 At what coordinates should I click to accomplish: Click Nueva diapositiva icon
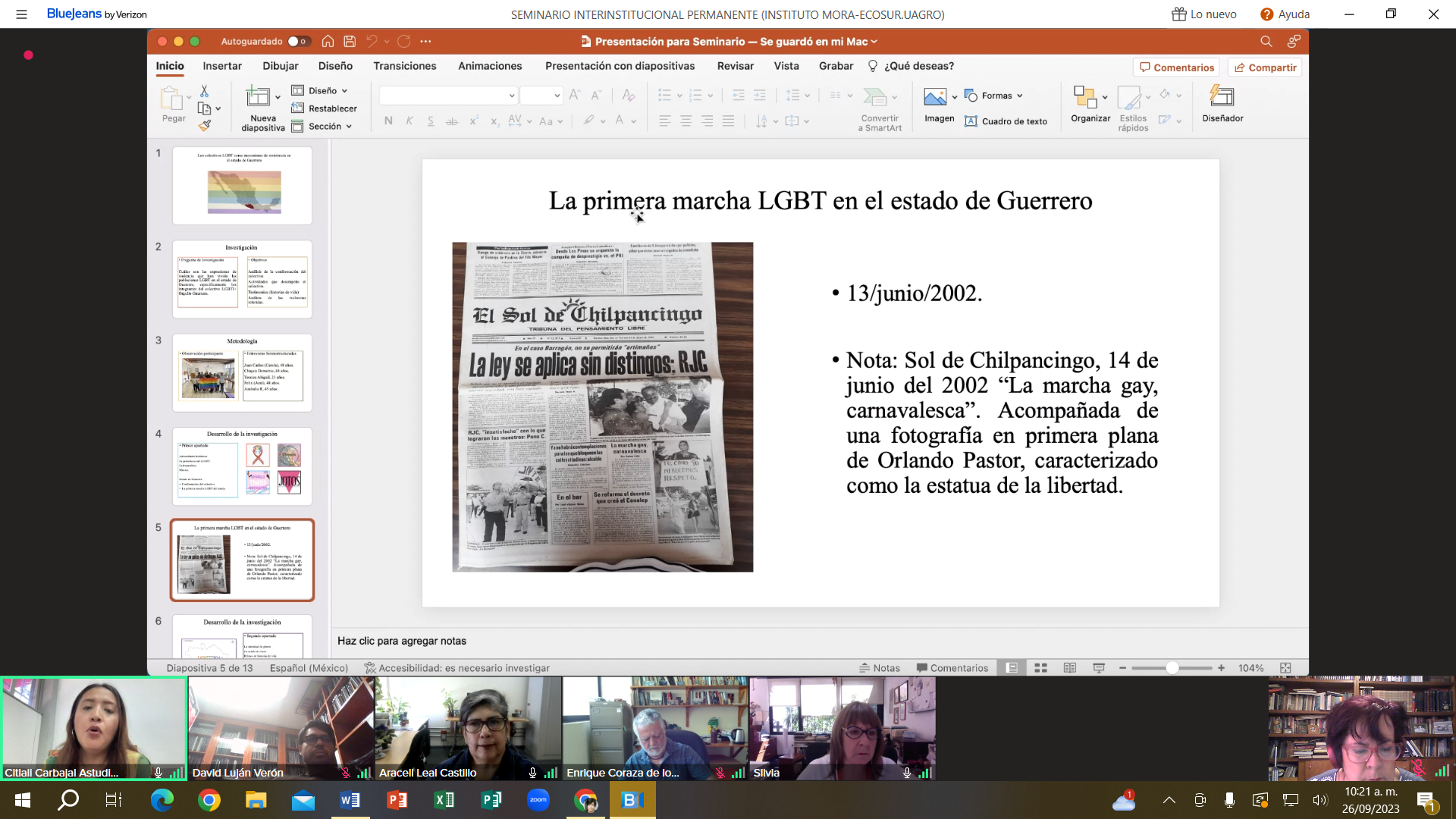point(258,97)
